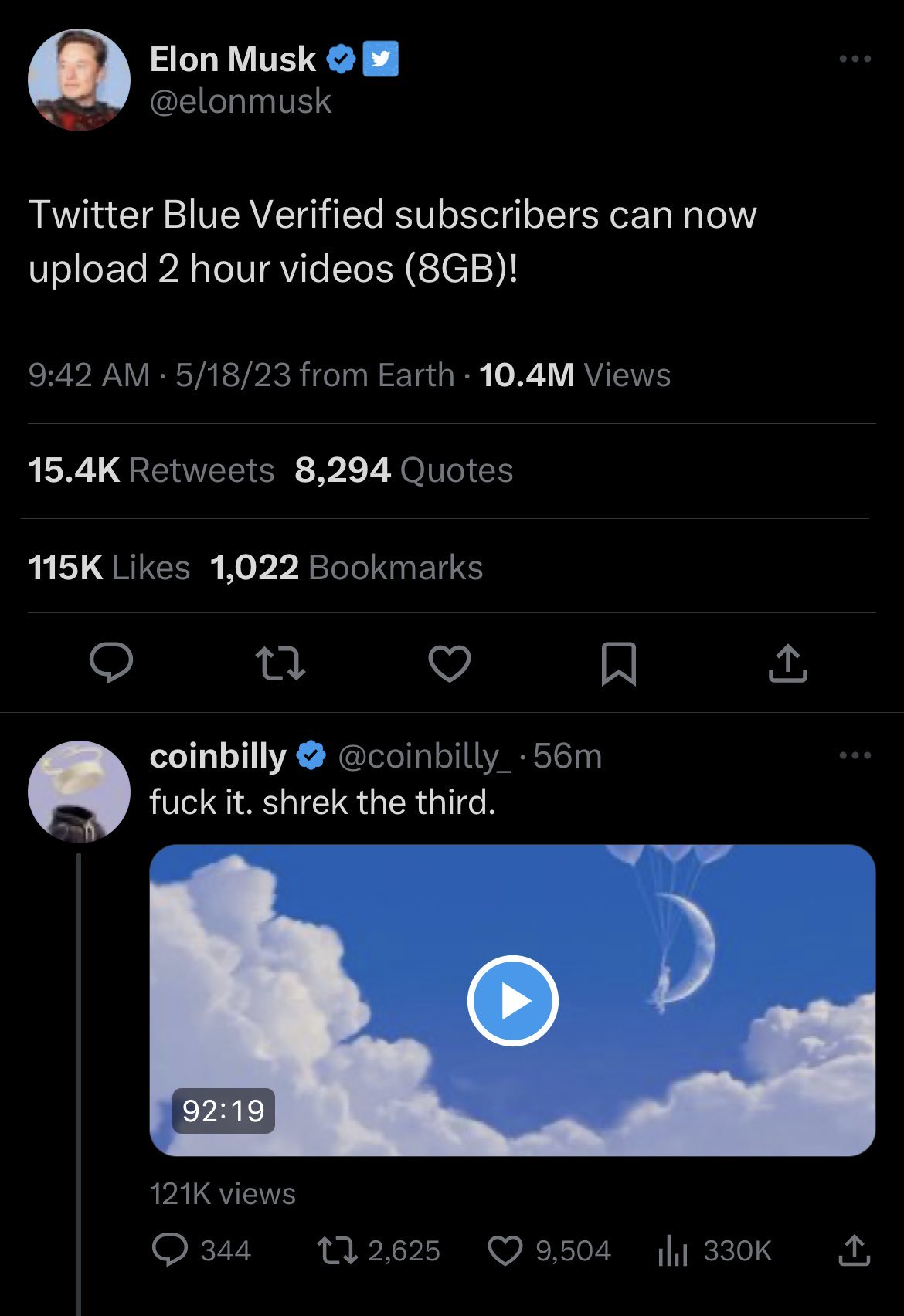Retweet coinbilly's reply
The width and height of the screenshot is (904, 1316).
[x=338, y=1250]
